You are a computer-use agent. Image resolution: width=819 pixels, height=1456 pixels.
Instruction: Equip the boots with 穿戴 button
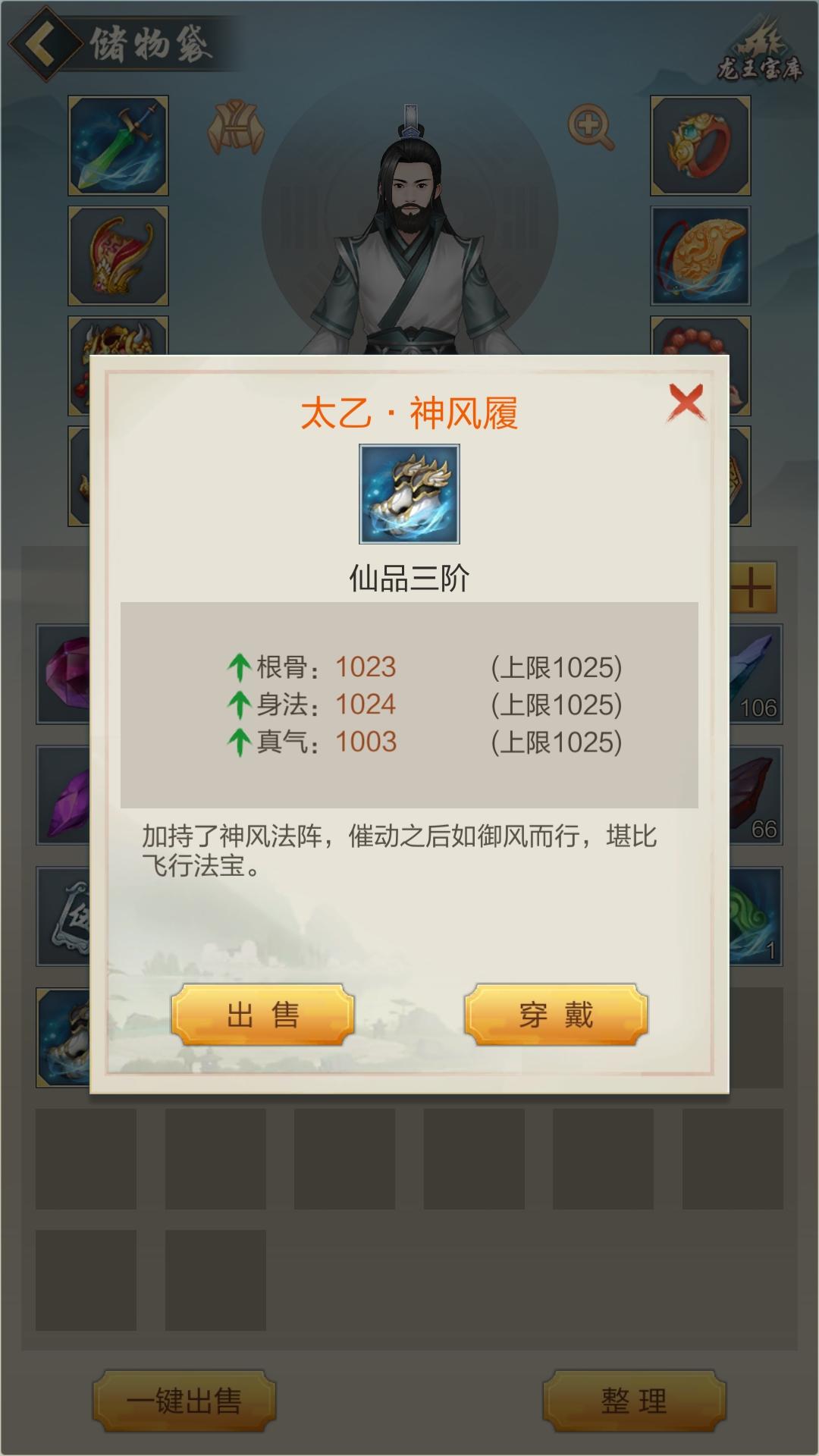coord(556,1015)
